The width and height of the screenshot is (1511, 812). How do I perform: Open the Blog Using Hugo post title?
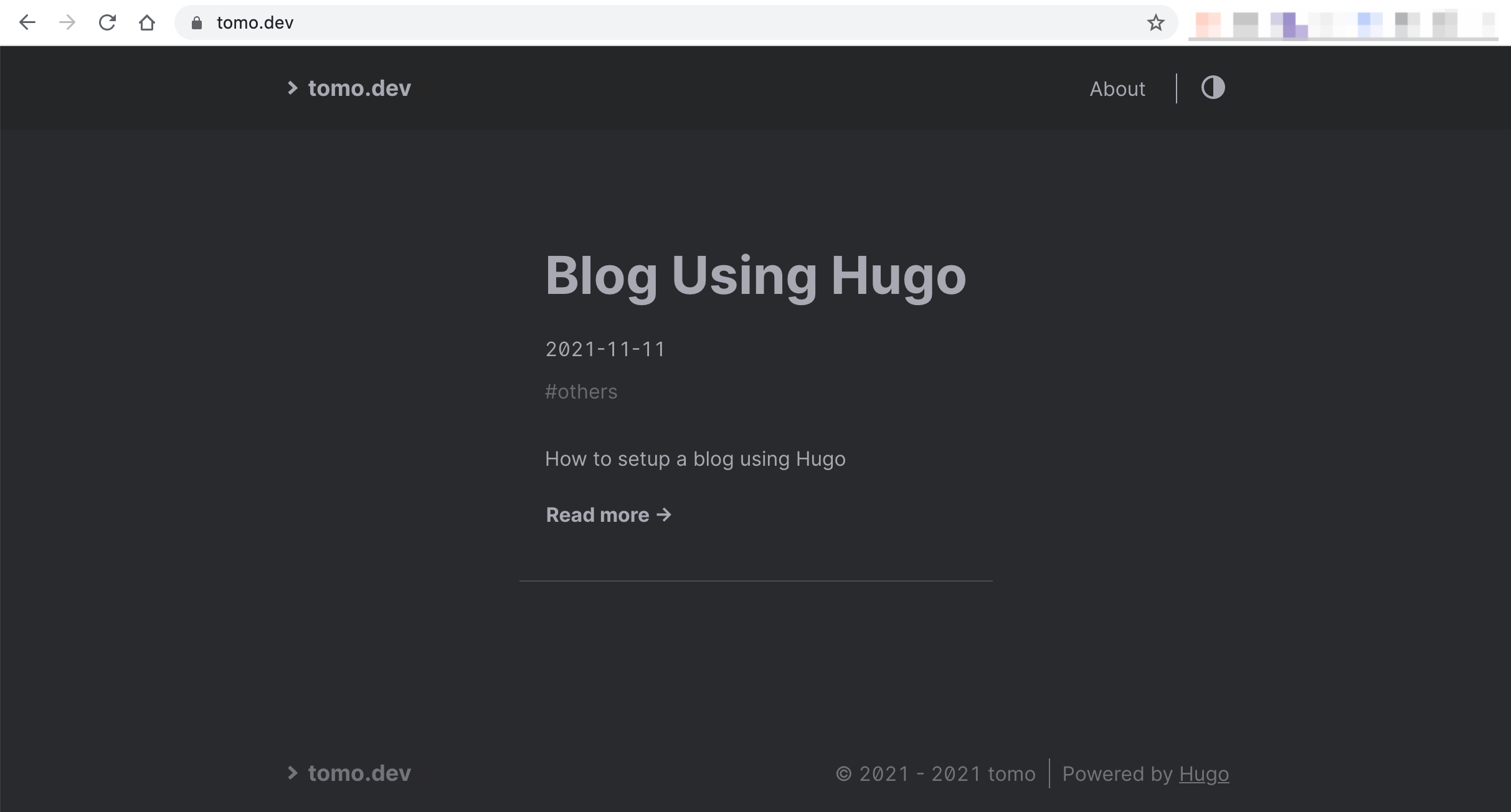[755, 275]
